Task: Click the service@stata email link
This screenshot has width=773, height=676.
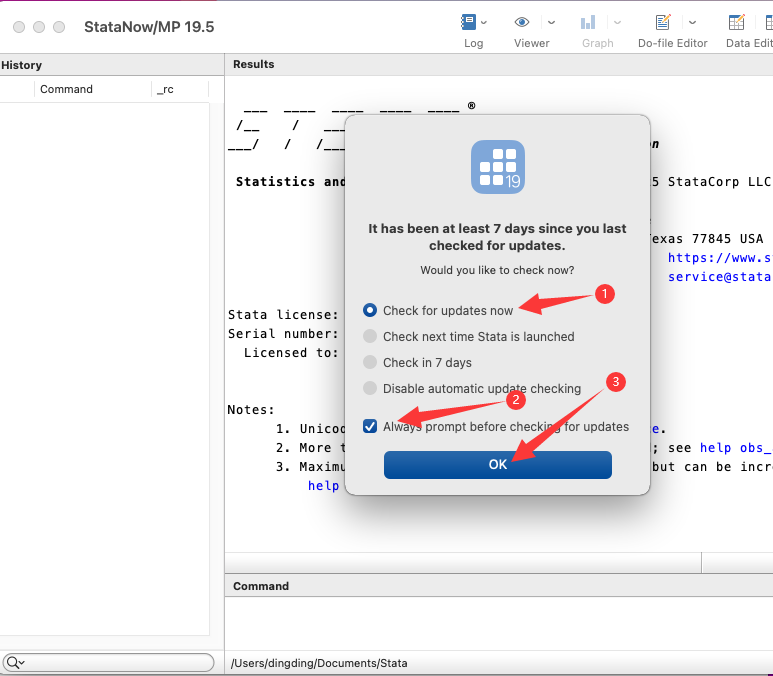Action: click(719, 277)
